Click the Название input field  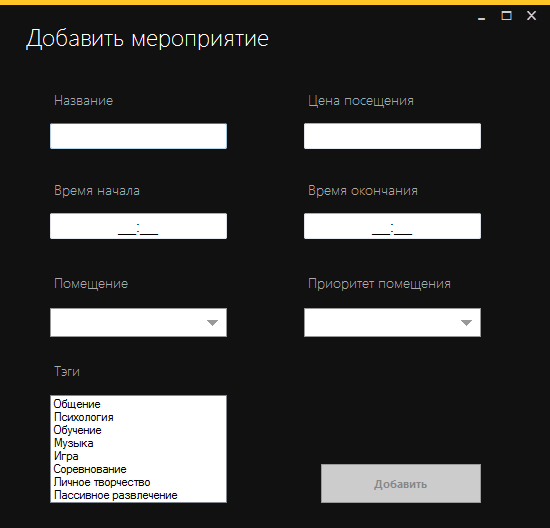pos(138,136)
